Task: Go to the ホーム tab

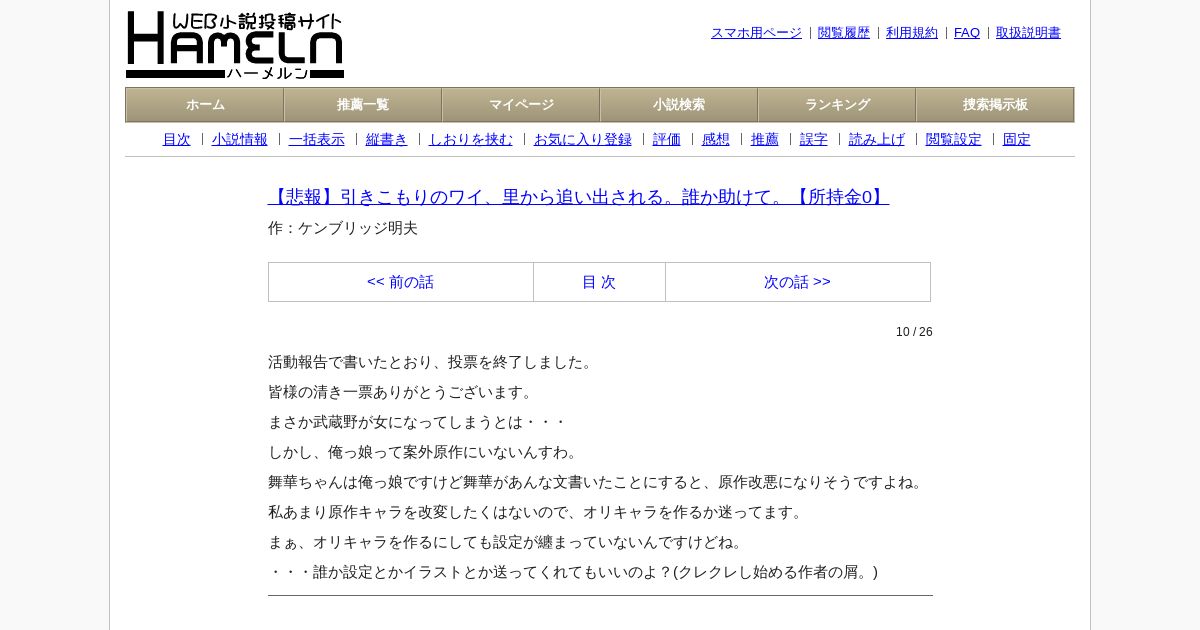Action: (205, 105)
